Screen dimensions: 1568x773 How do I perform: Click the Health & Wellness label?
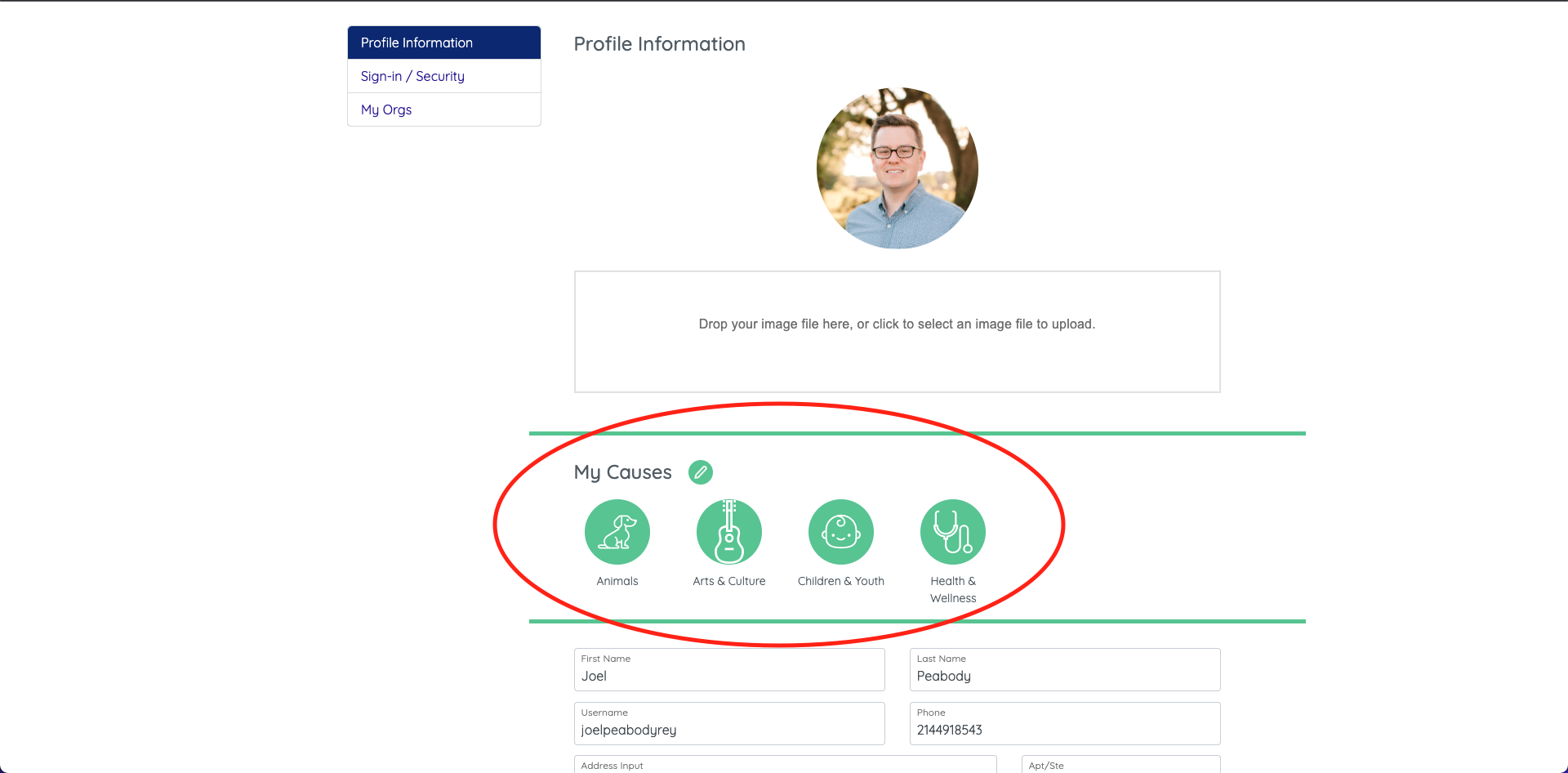953,589
